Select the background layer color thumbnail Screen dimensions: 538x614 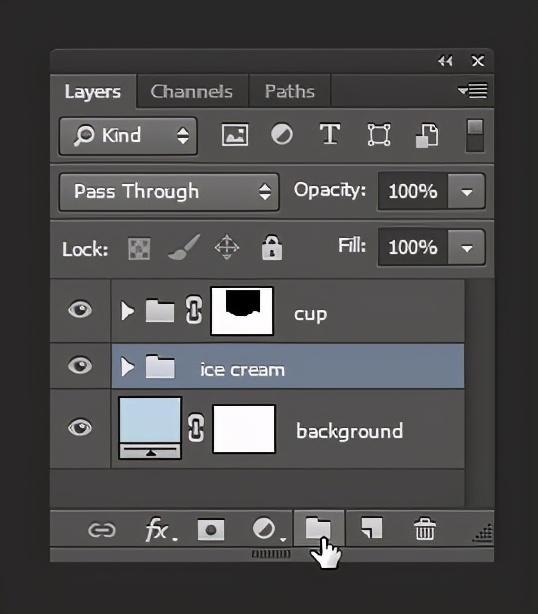[x=150, y=428]
